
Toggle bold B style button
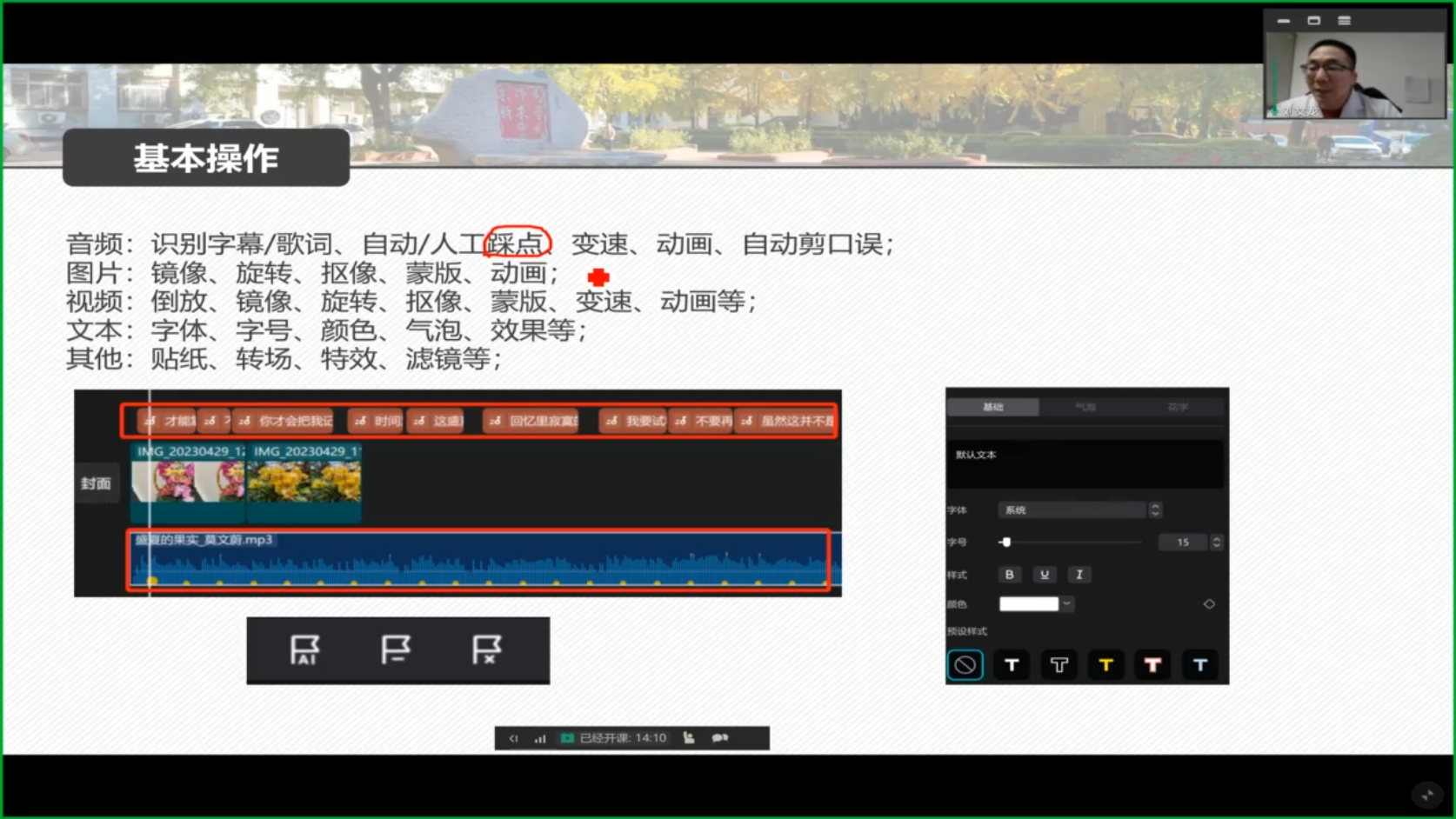(1009, 575)
